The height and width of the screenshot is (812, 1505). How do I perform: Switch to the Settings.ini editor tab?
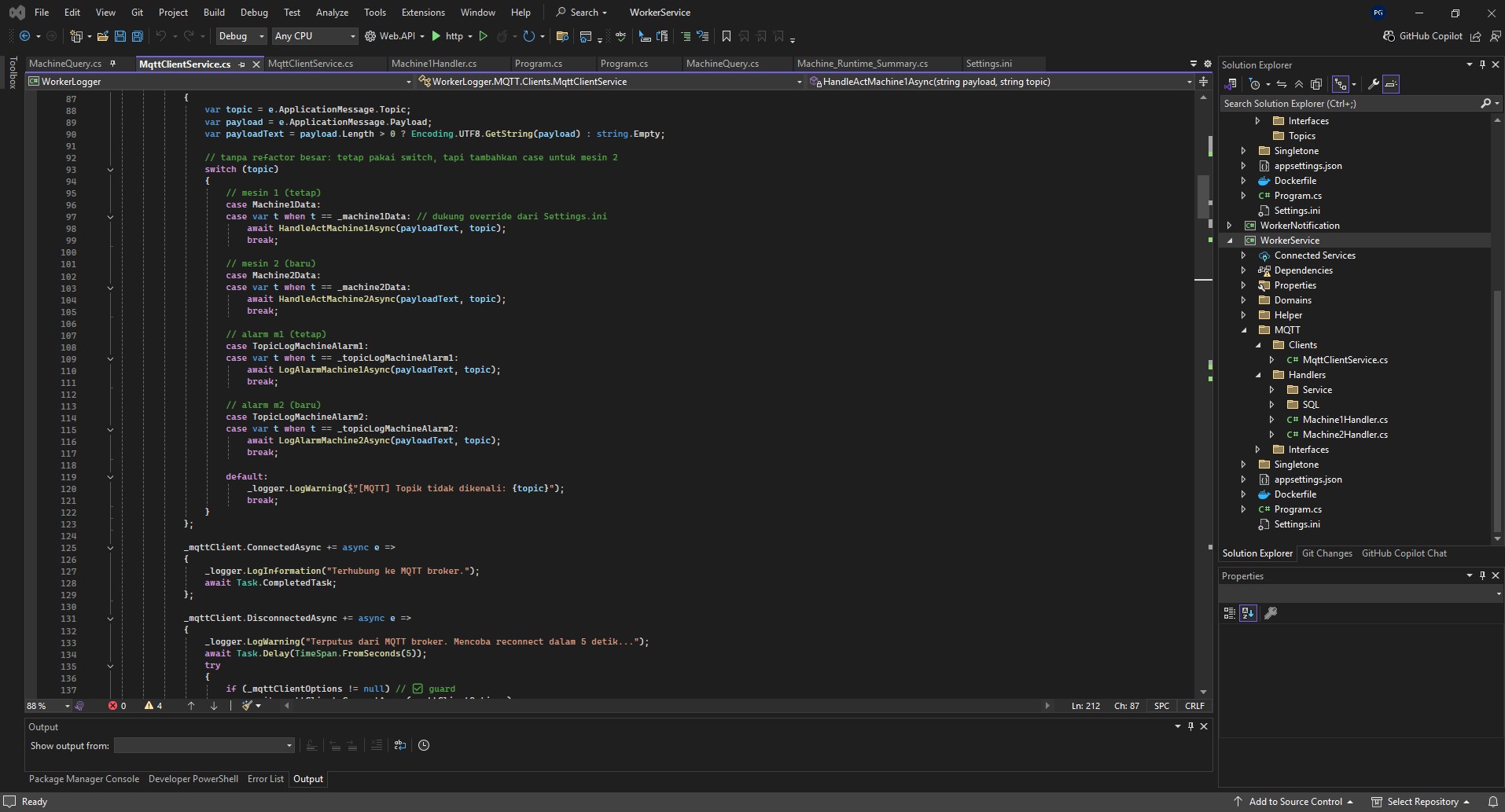[x=988, y=64]
